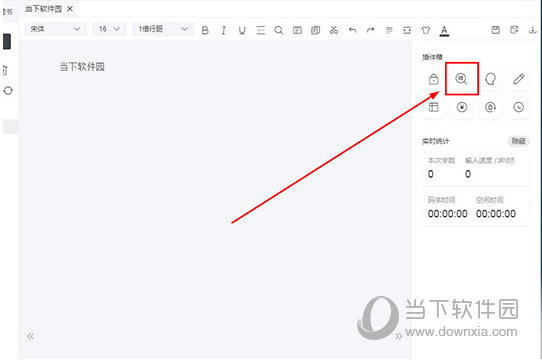Open the line spacing dropdown 1倍行距
Screen dimensions: 542x361
[x=163, y=29]
